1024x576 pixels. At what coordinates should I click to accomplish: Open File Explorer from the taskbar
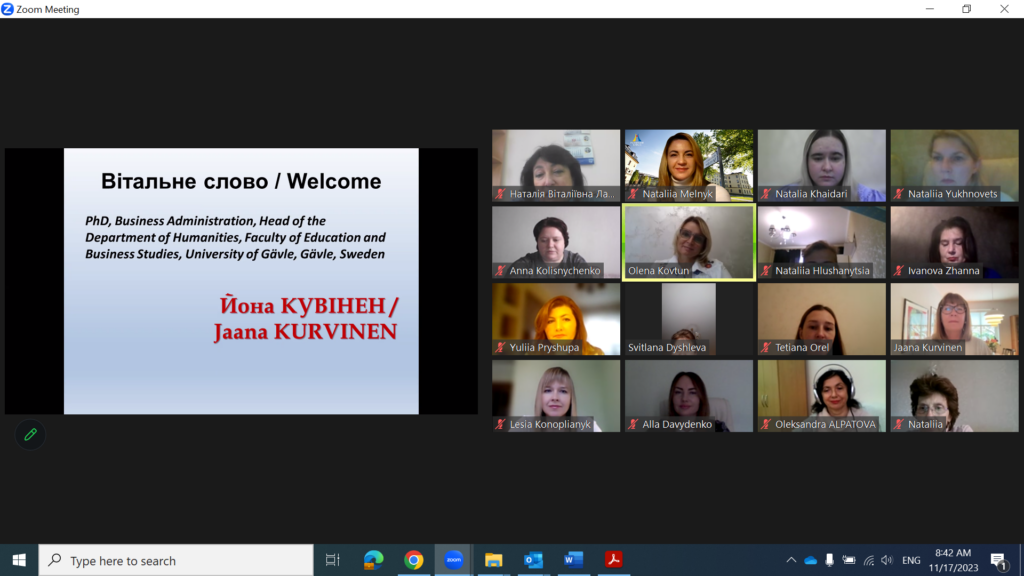point(493,560)
